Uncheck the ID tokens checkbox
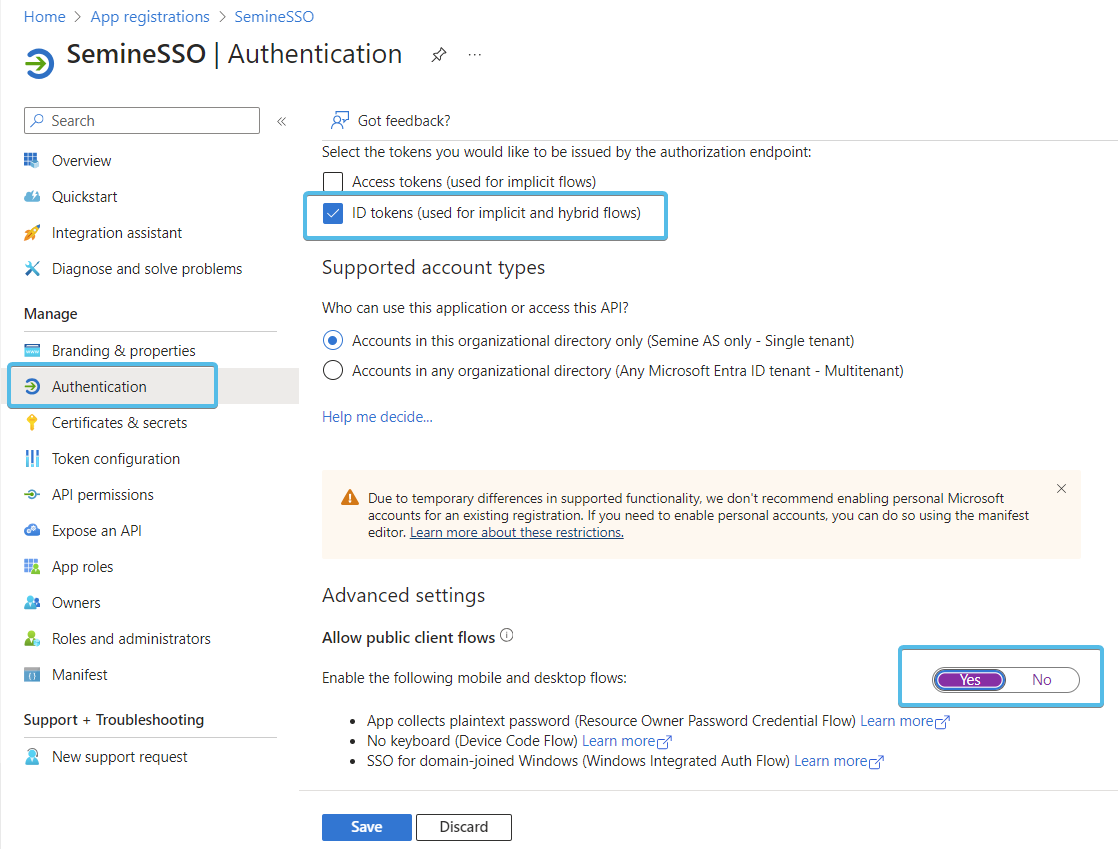The width and height of the screenshot is (1118, 849). tap(333, 213)
